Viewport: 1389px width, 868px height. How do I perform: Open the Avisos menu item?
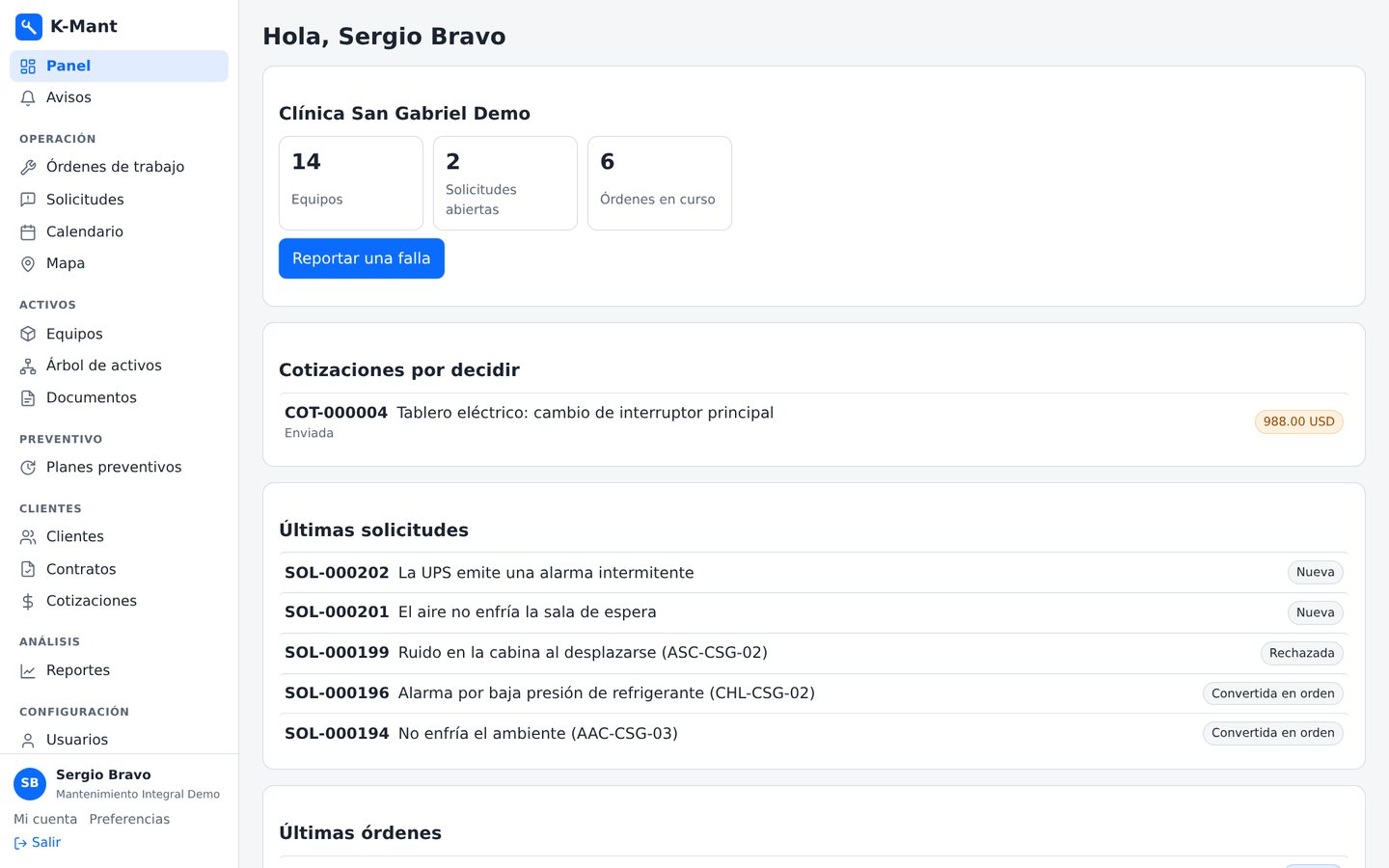click(119, 97)
